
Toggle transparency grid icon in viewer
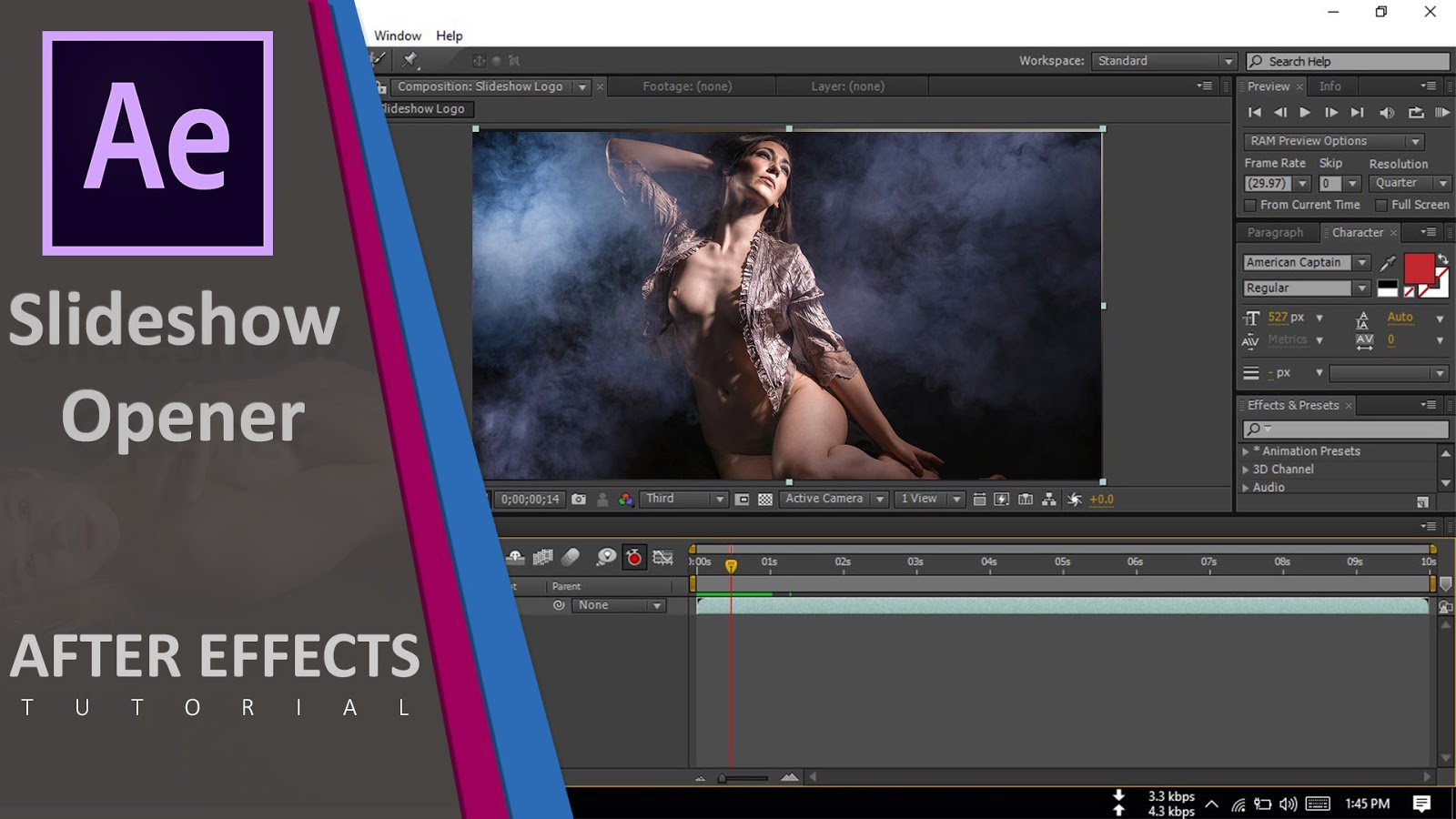pos(765,500)
